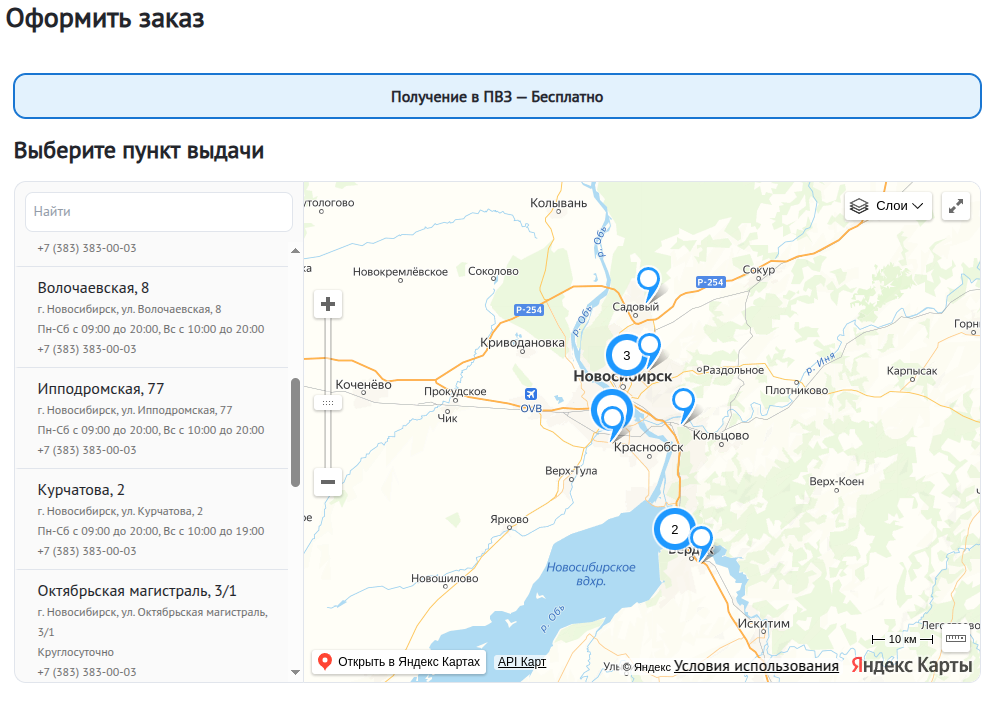Image resolution: width=1001 pixels, height=712 pixels.
Task: Click the cluster marker labeled 3
Action: 626,355
